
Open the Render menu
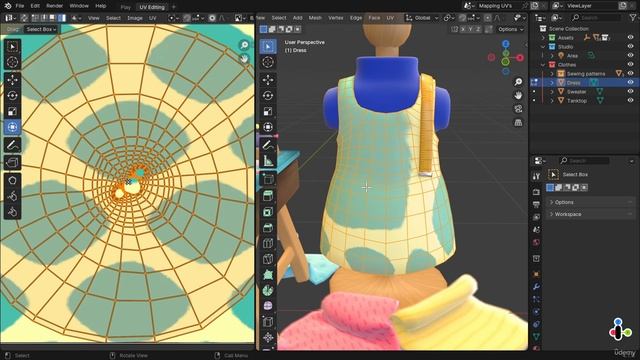54,6
